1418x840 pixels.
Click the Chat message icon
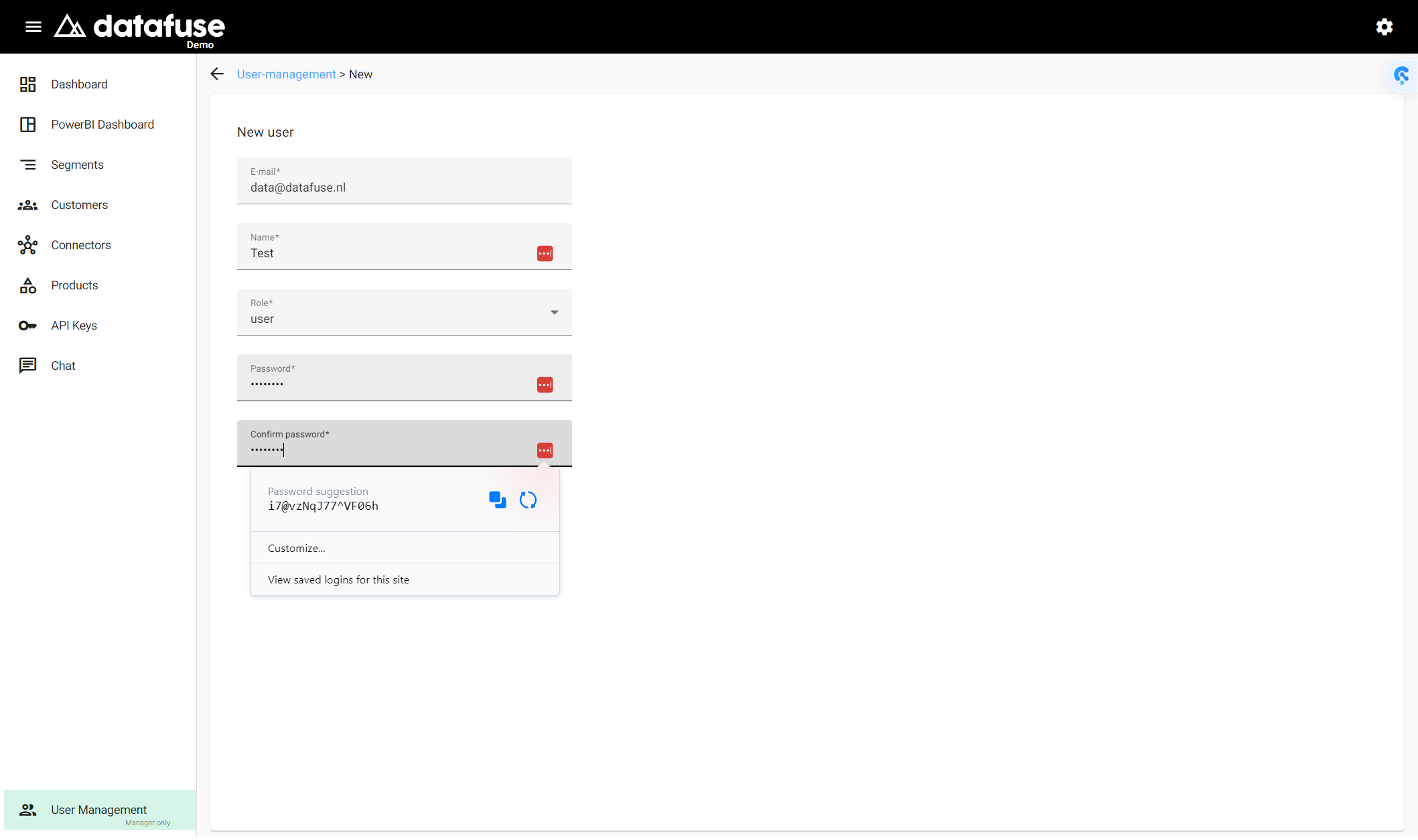point(27,366)
